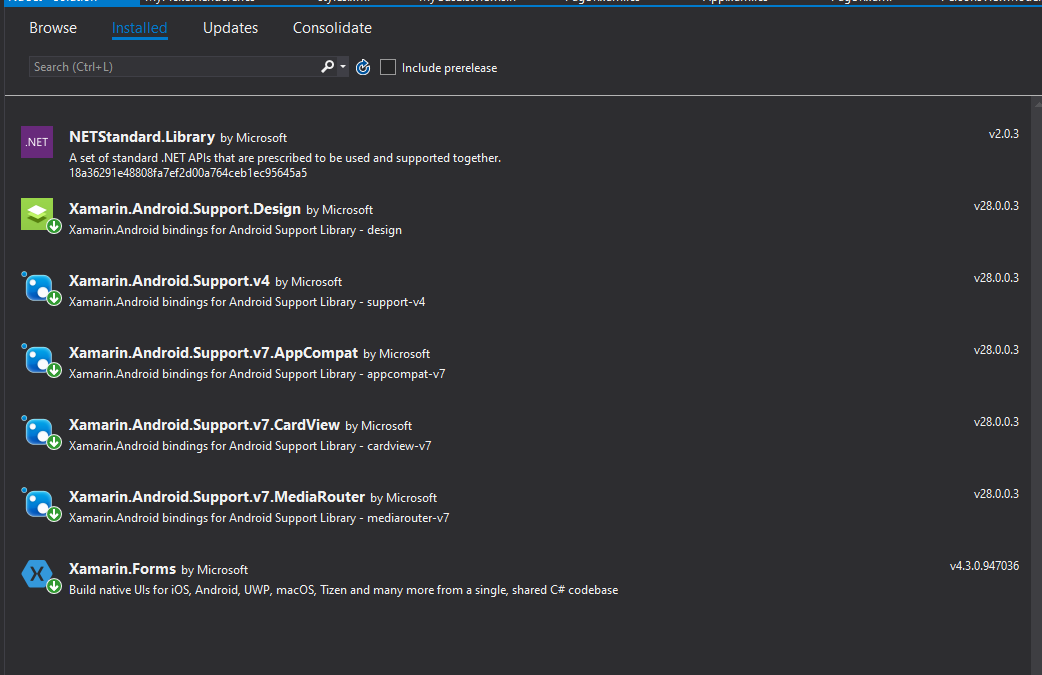Screen dimensions: 1042x675
Task: Click version v4.3.0.947036 of Xamarin.Forms
Action: tap(984, 565)
